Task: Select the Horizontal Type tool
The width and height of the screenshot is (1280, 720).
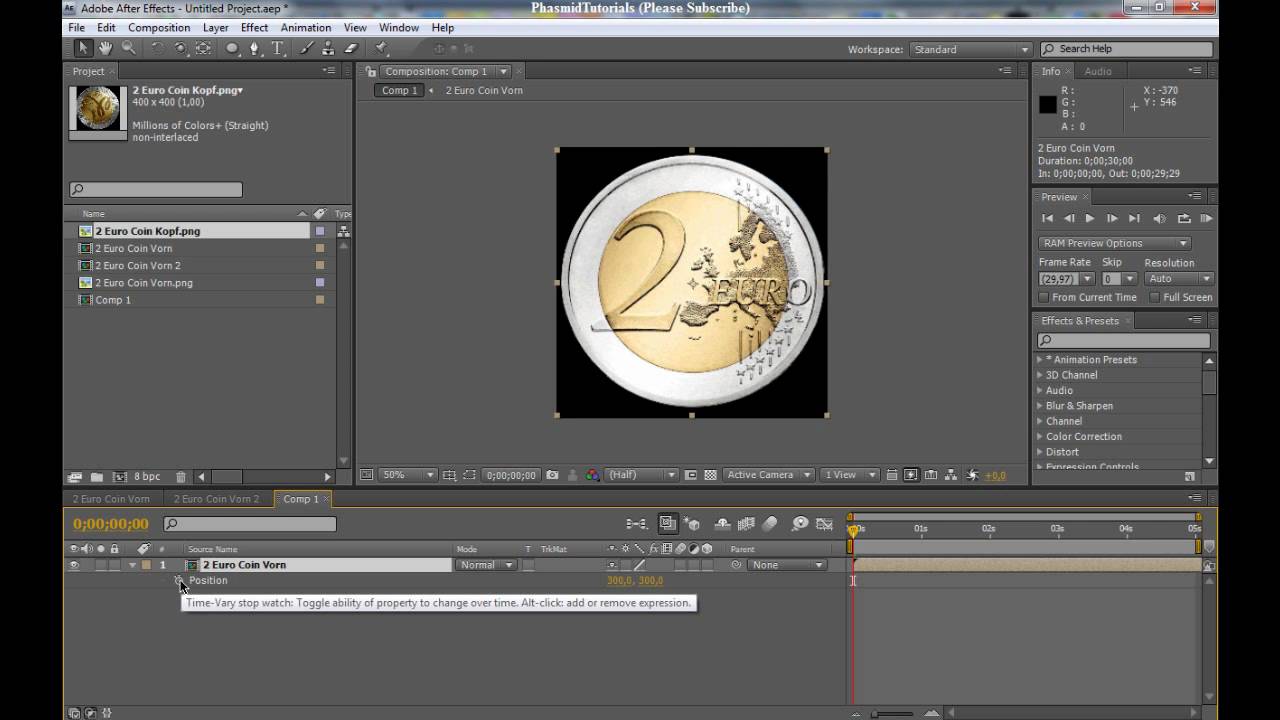Action: (278, 48)
